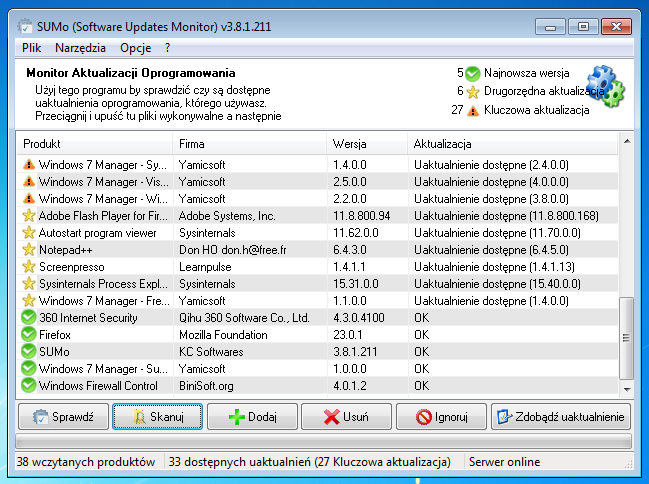This screenshot has width=649, height=484.
Task: Click scrollbar down arrow in product list
Action: pyautogui.click(x=627, y=389)
